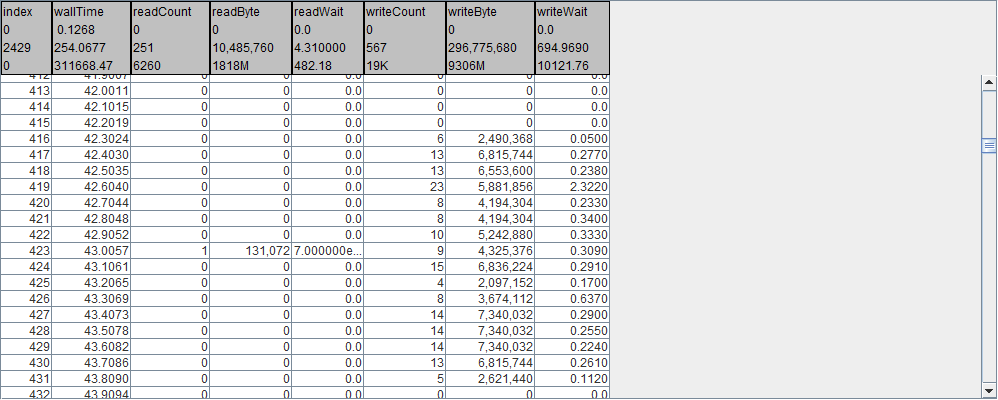998x400 pixels.
Task: Click the writeCount cell with value 23
Action: 404,187
